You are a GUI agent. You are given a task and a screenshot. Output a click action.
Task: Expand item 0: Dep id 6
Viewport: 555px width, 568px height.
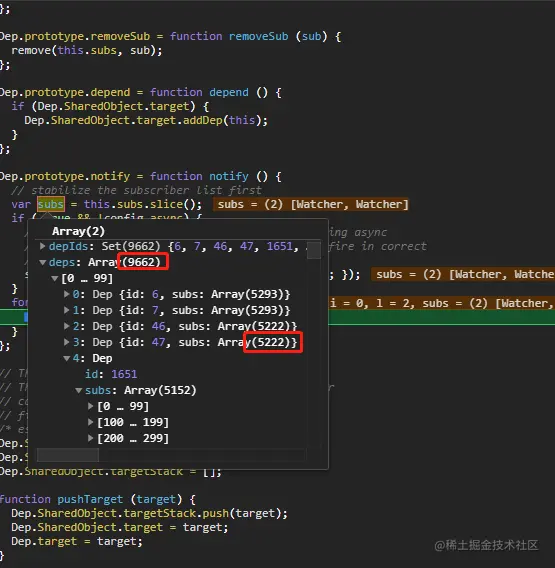click(x=67, y=294)
